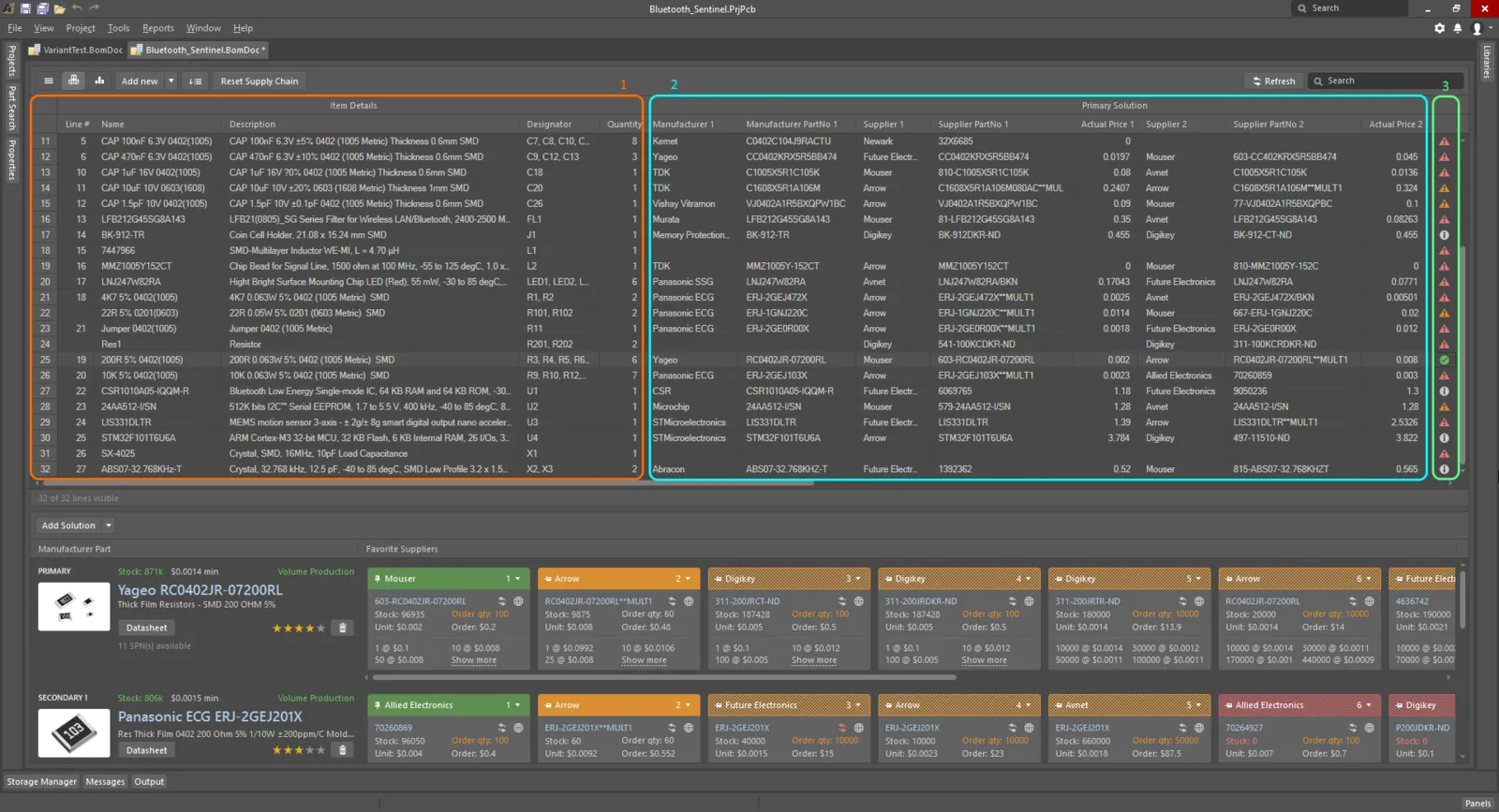The width and height of the screenshot is (1499, 812).
Task: Open globe icon for Allied Electronics 70260869
Action: pos(518,728)
